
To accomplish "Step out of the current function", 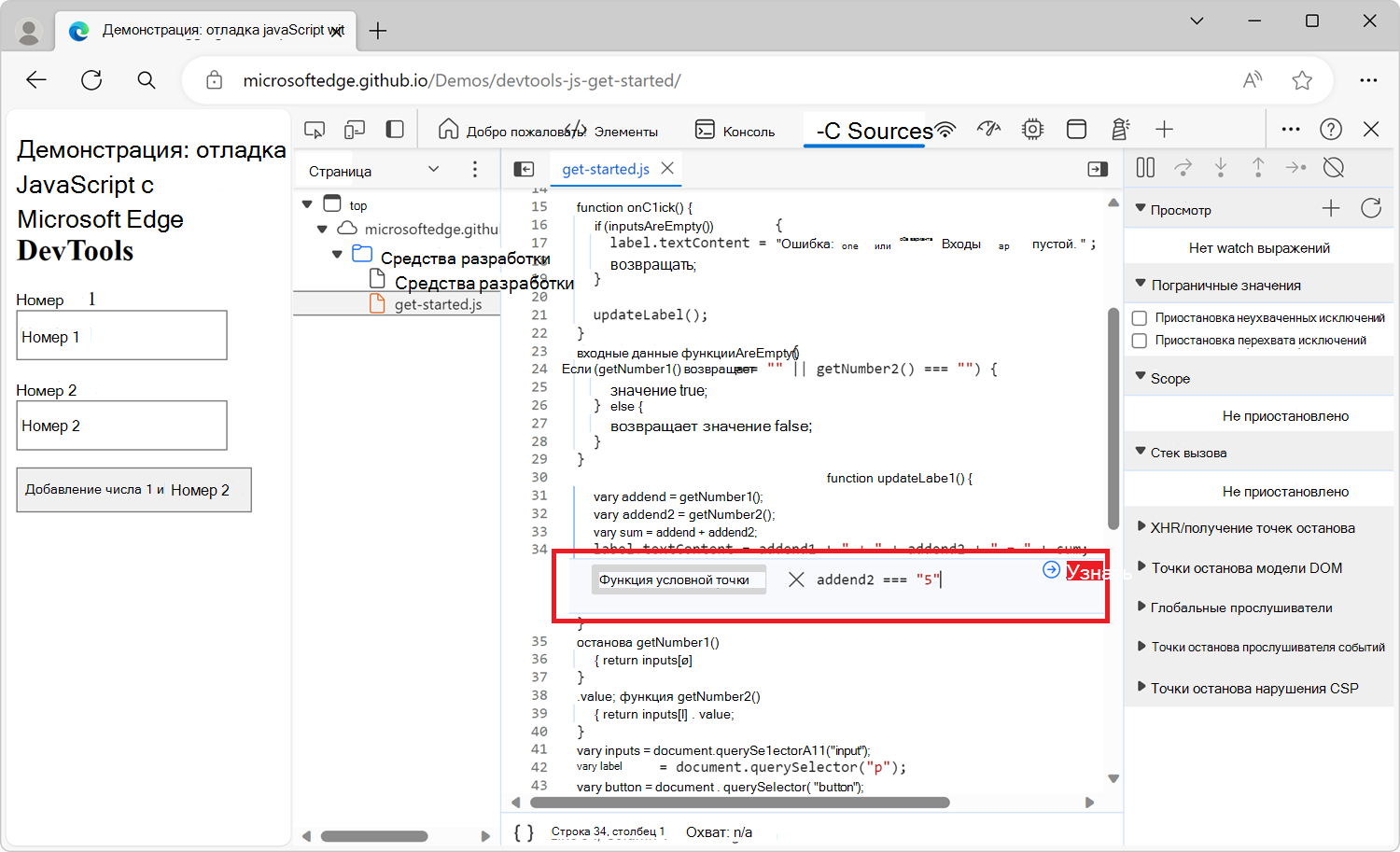I will (x=1258, y=168).
